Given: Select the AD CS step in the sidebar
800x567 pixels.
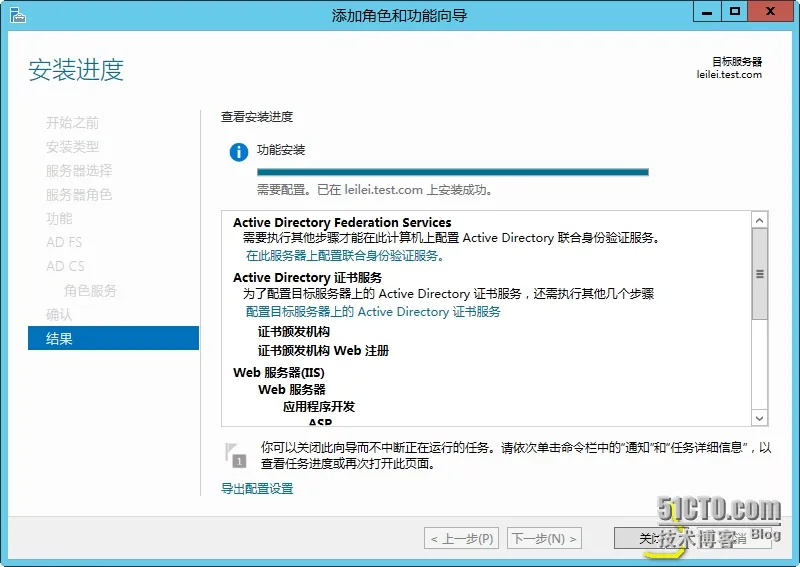Looking at the screenshot, I should pos(65,266).
